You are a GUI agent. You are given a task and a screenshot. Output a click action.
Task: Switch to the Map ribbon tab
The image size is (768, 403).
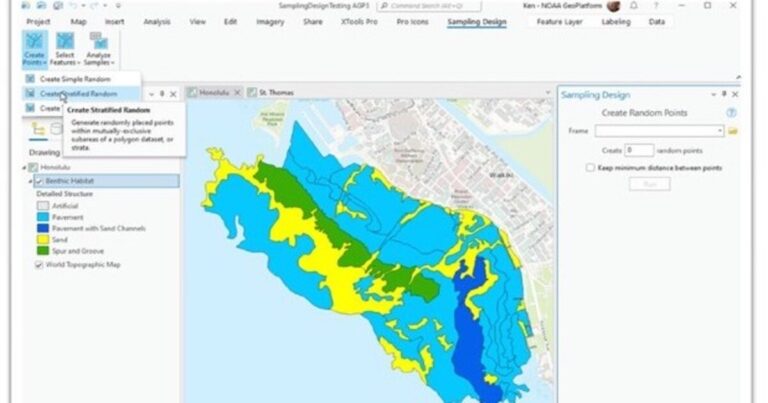78,22
